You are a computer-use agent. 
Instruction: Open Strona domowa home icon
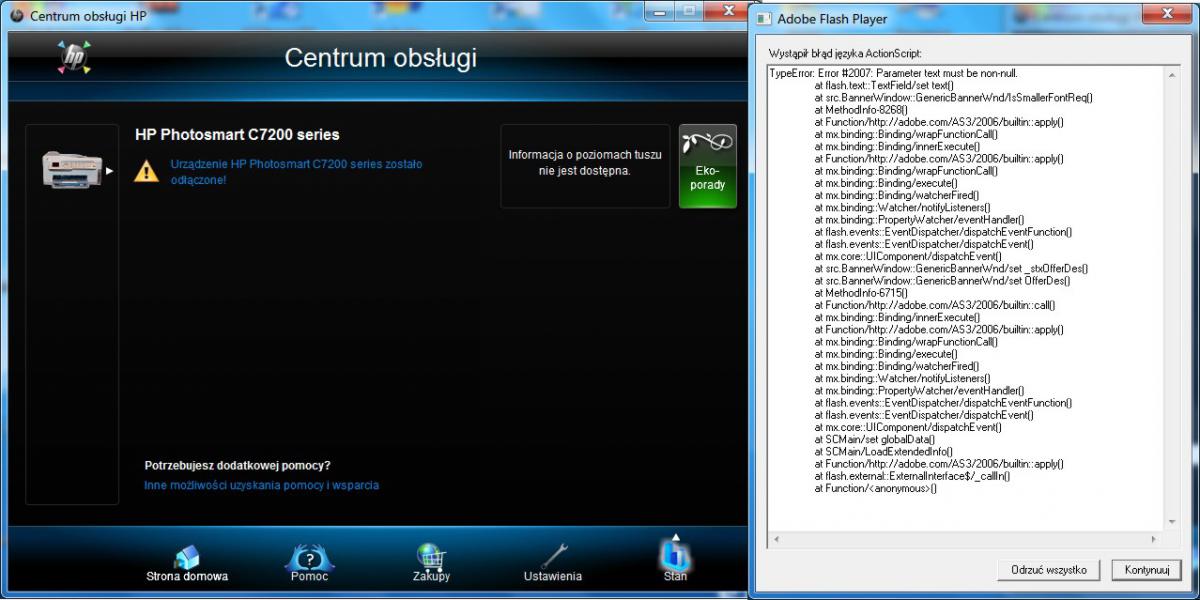187,557
